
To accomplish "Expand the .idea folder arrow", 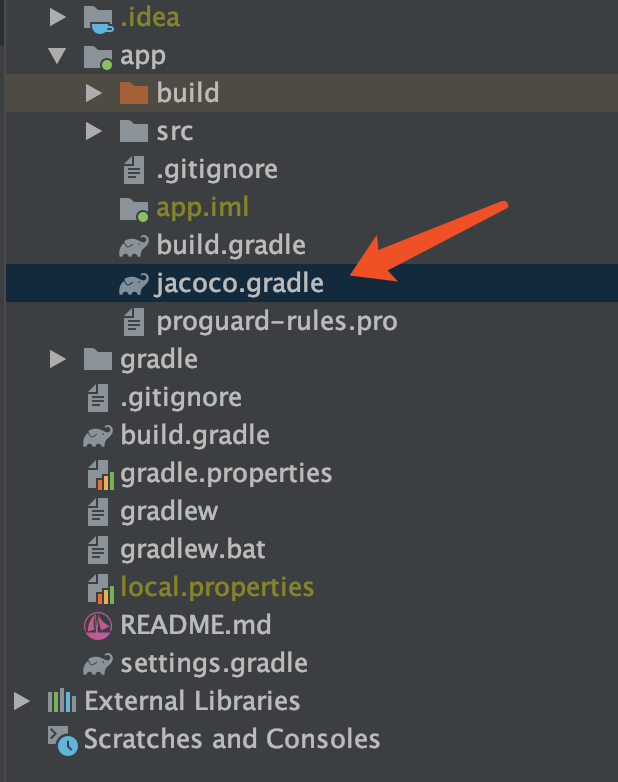I will [59, 18].
